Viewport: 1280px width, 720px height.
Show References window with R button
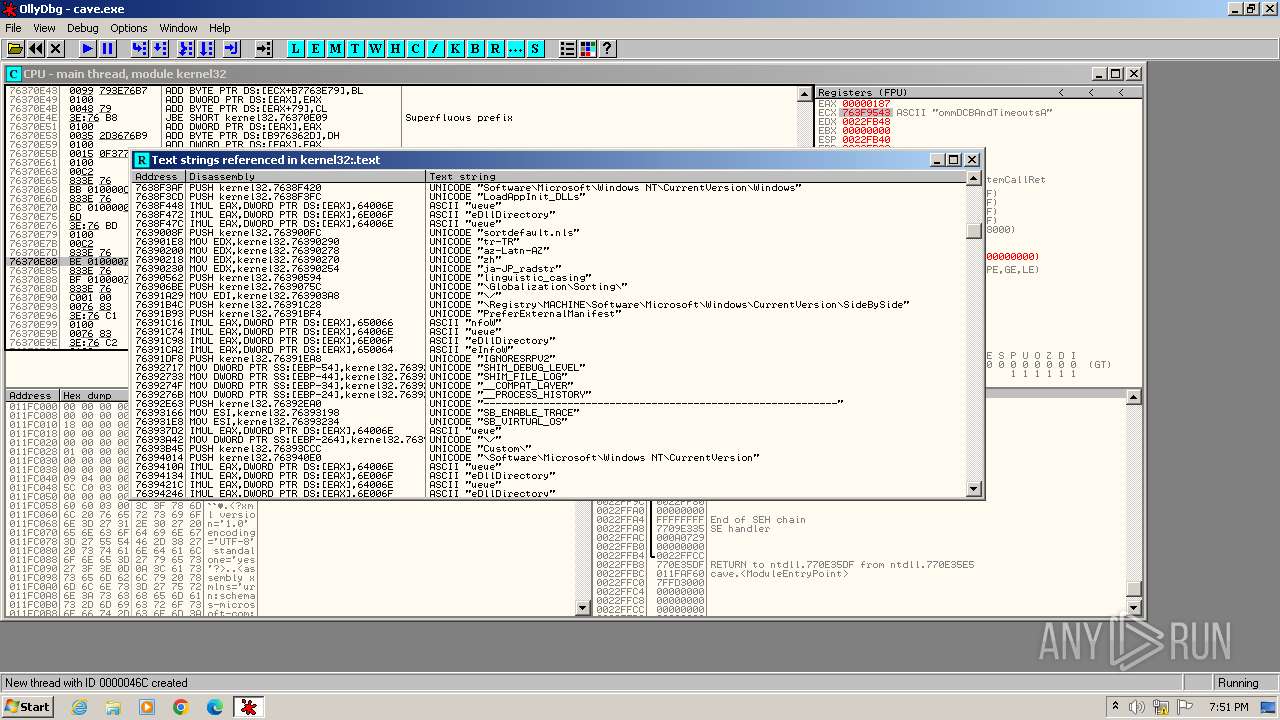tap(496, 48)
